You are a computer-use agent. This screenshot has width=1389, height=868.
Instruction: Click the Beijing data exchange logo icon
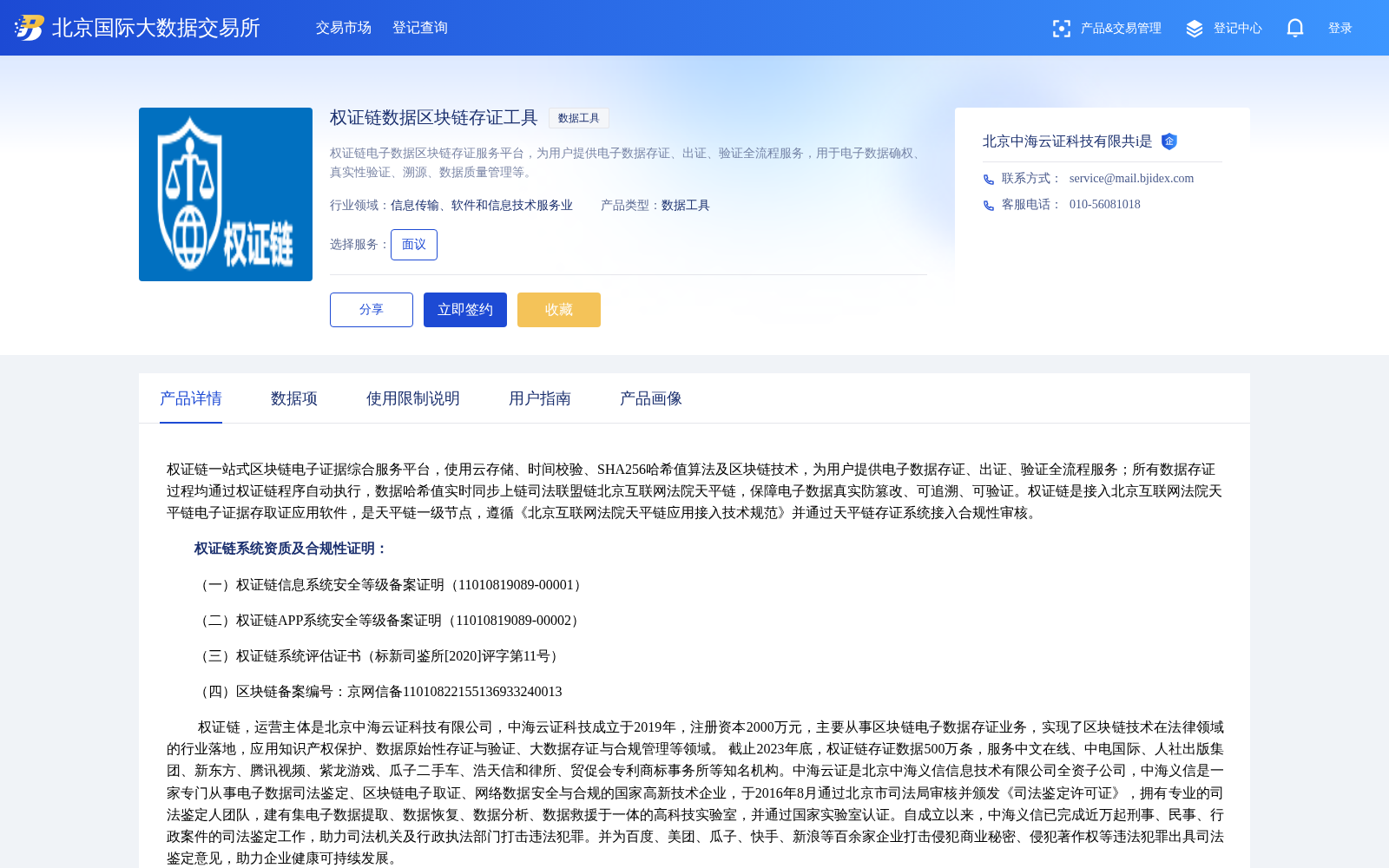(30, 28)
